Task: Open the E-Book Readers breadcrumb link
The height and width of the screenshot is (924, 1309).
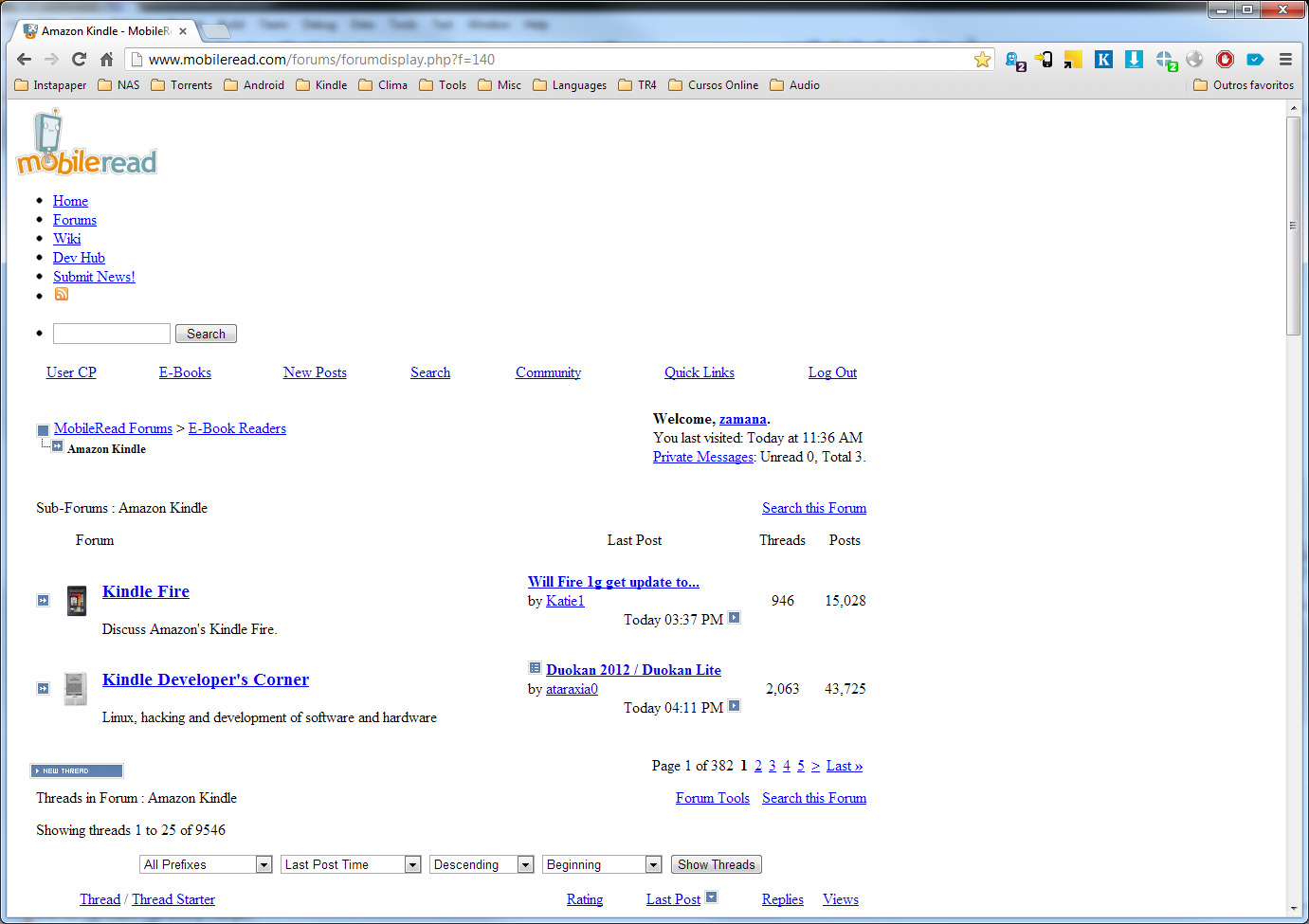Action: click(x=237, y=428)
